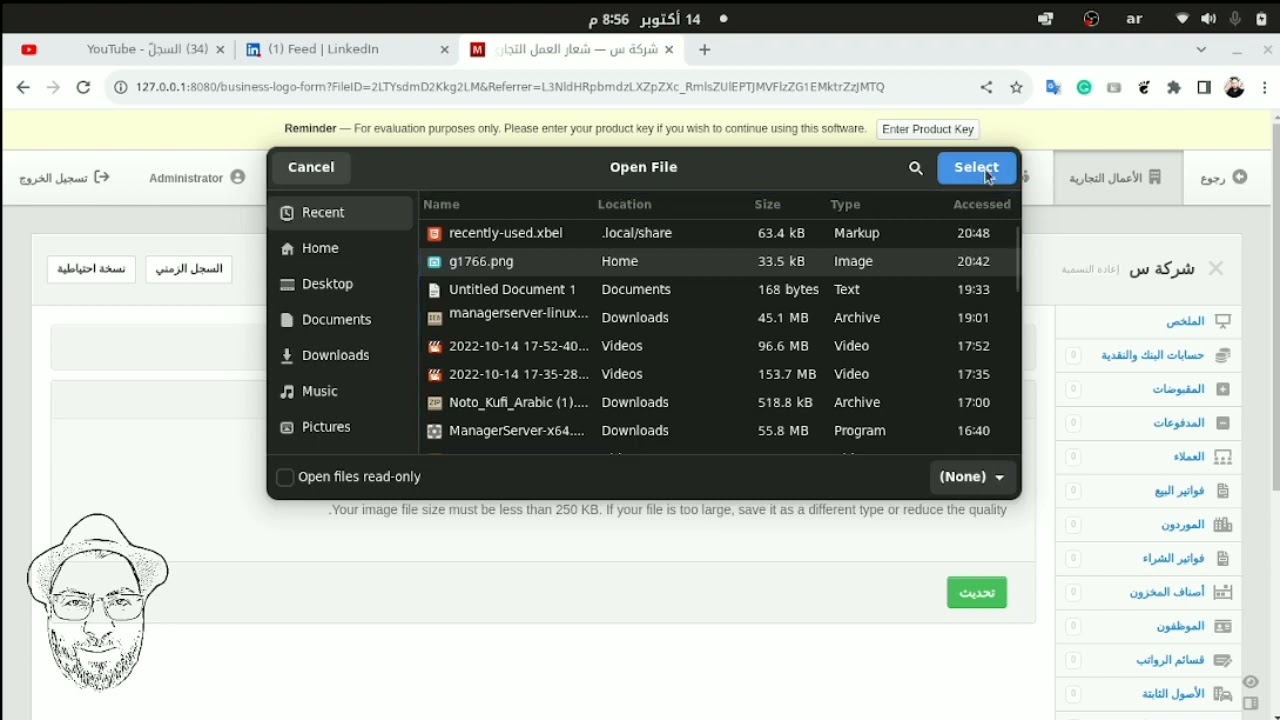Image resolution: width=1280 pixels, height=720 pixels.
Task: Switch to YouTube browser tab
Action: click(x=120, y=49)
